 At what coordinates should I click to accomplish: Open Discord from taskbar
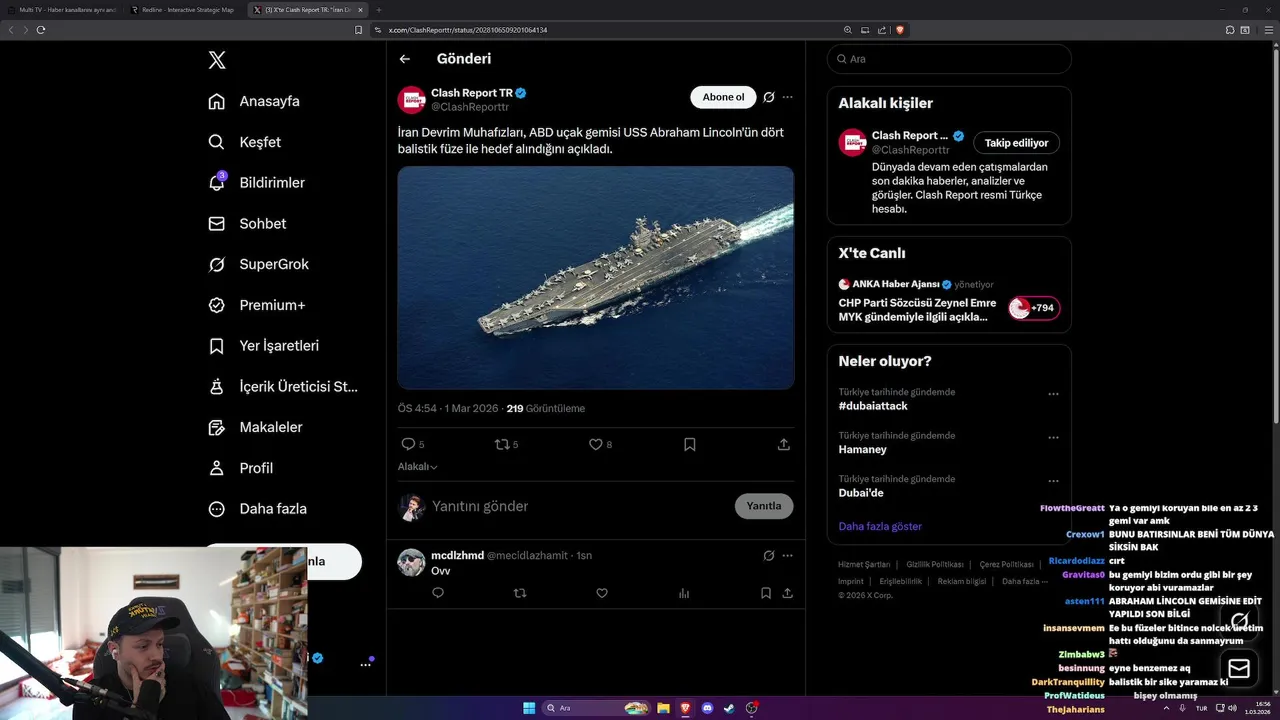pos(707,708)
